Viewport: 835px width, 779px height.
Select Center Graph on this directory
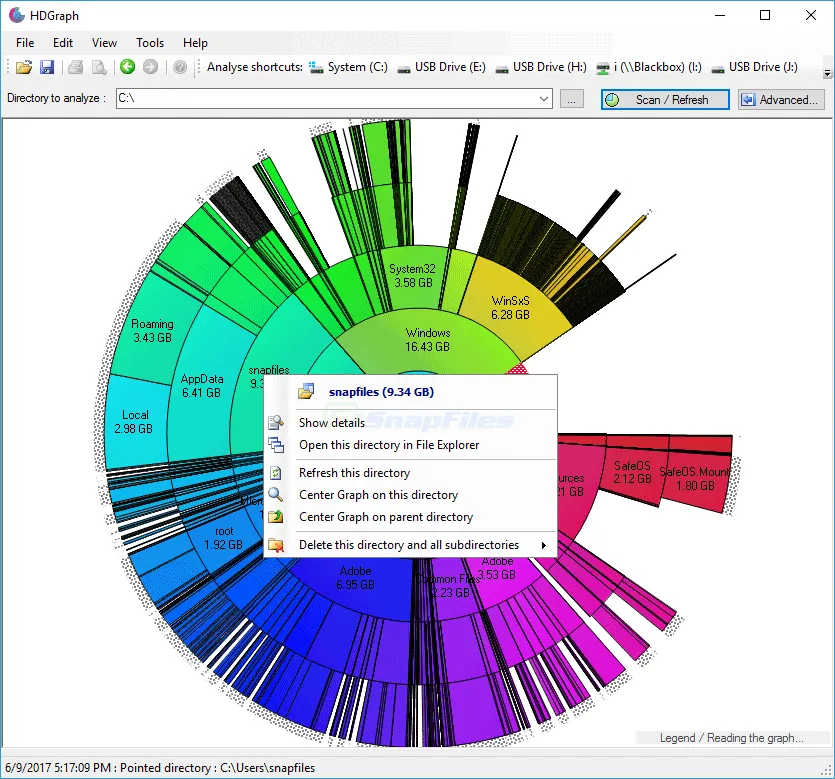click(x=378, y=495)
